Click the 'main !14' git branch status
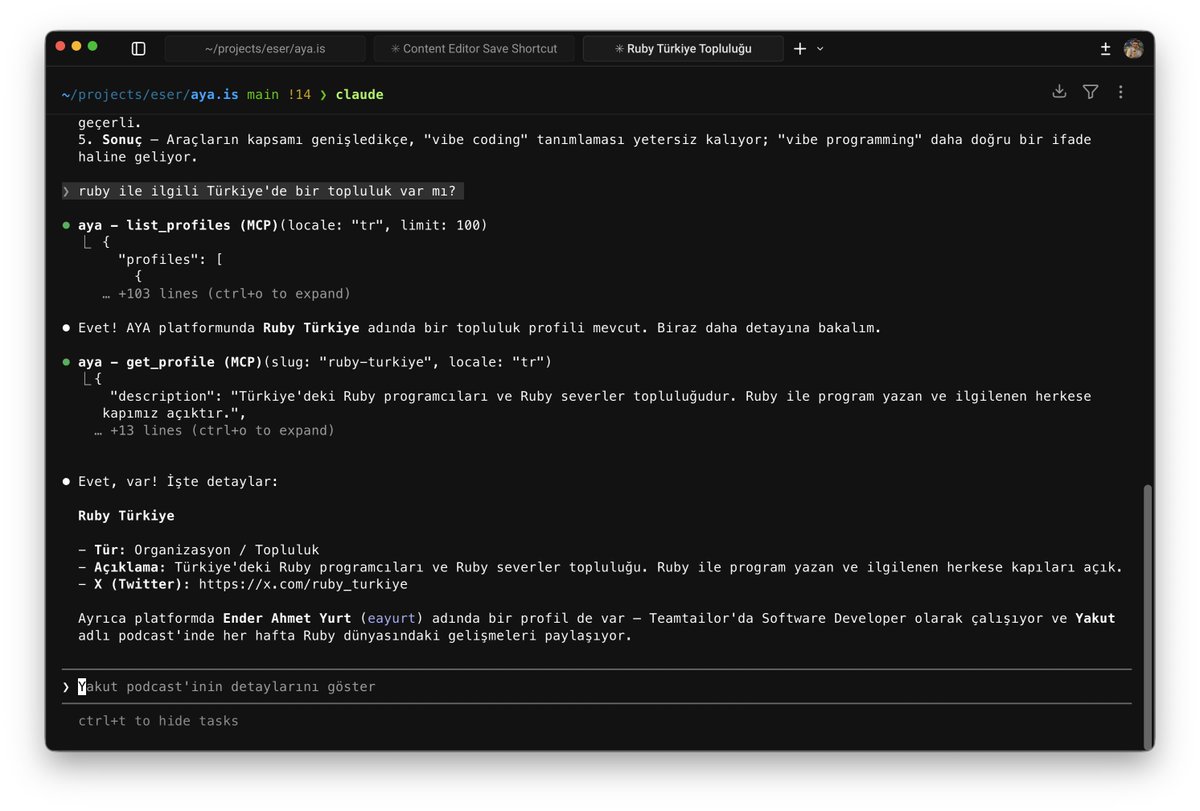 (279, 94)
